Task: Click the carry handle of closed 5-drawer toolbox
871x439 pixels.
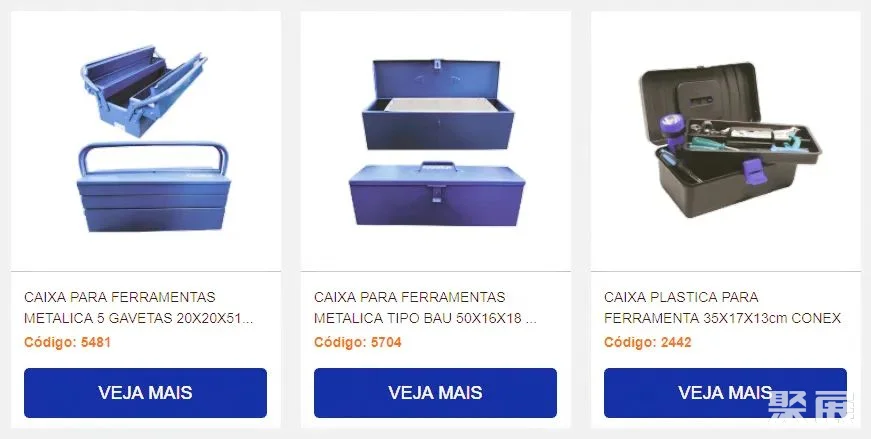Action: 153,156
